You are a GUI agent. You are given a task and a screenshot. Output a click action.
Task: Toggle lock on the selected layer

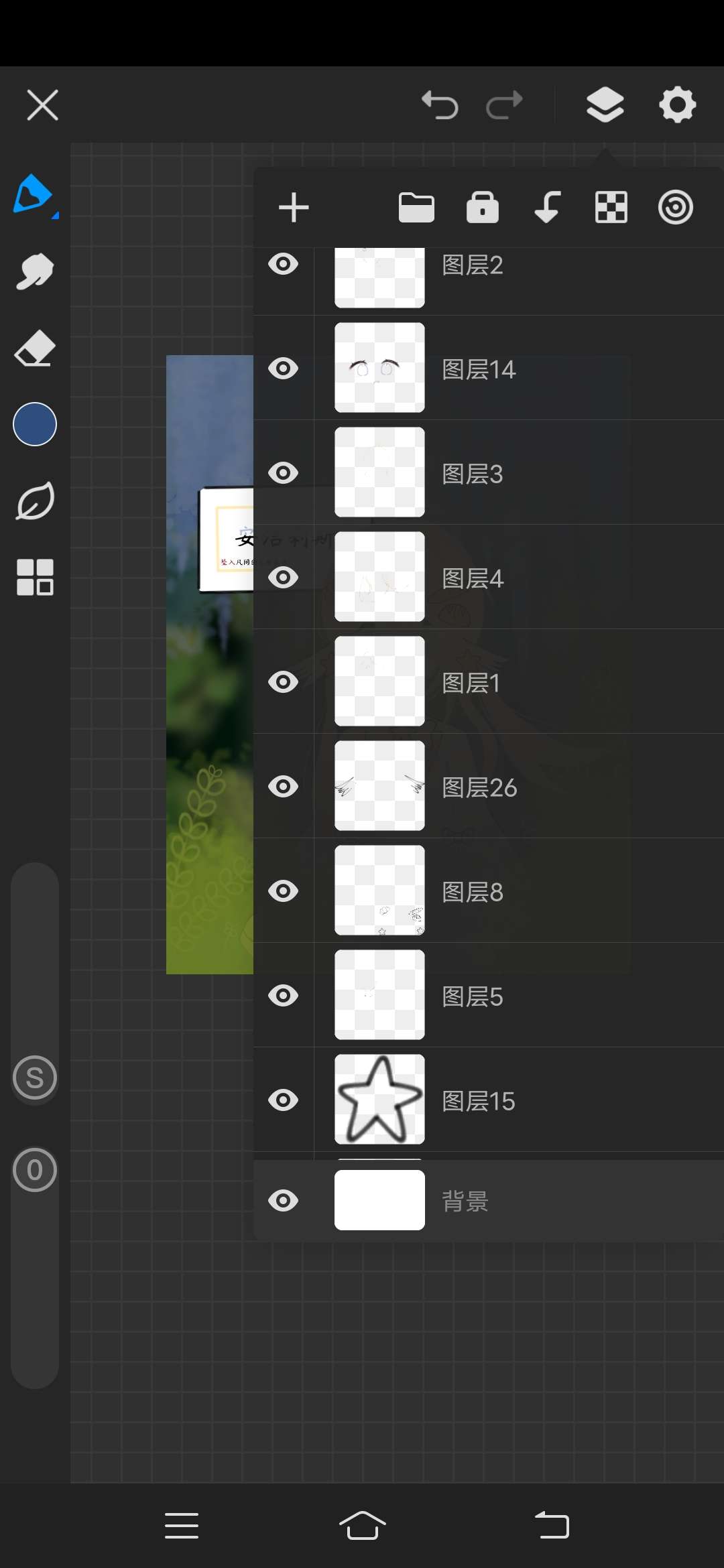click(483, 207)
